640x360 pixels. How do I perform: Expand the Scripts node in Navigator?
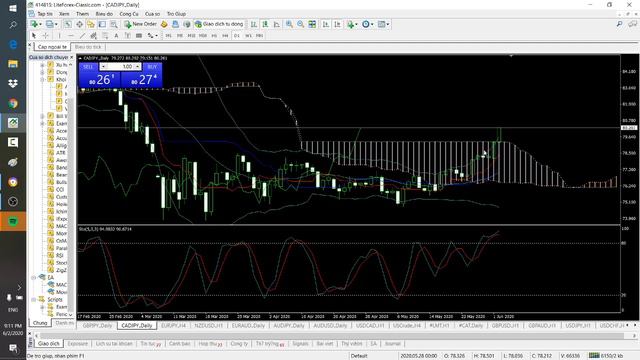click(33, 300)
